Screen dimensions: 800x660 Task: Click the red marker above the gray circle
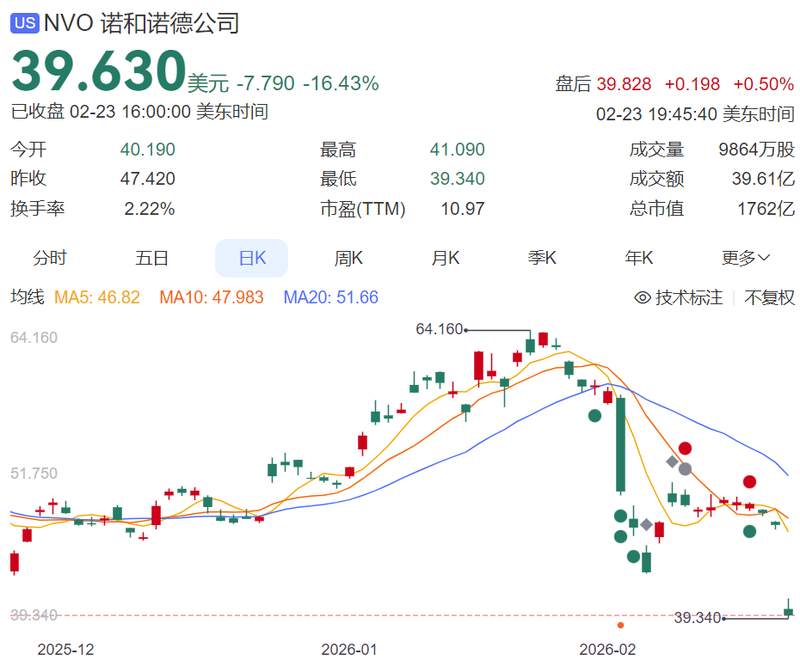(685, 449)
